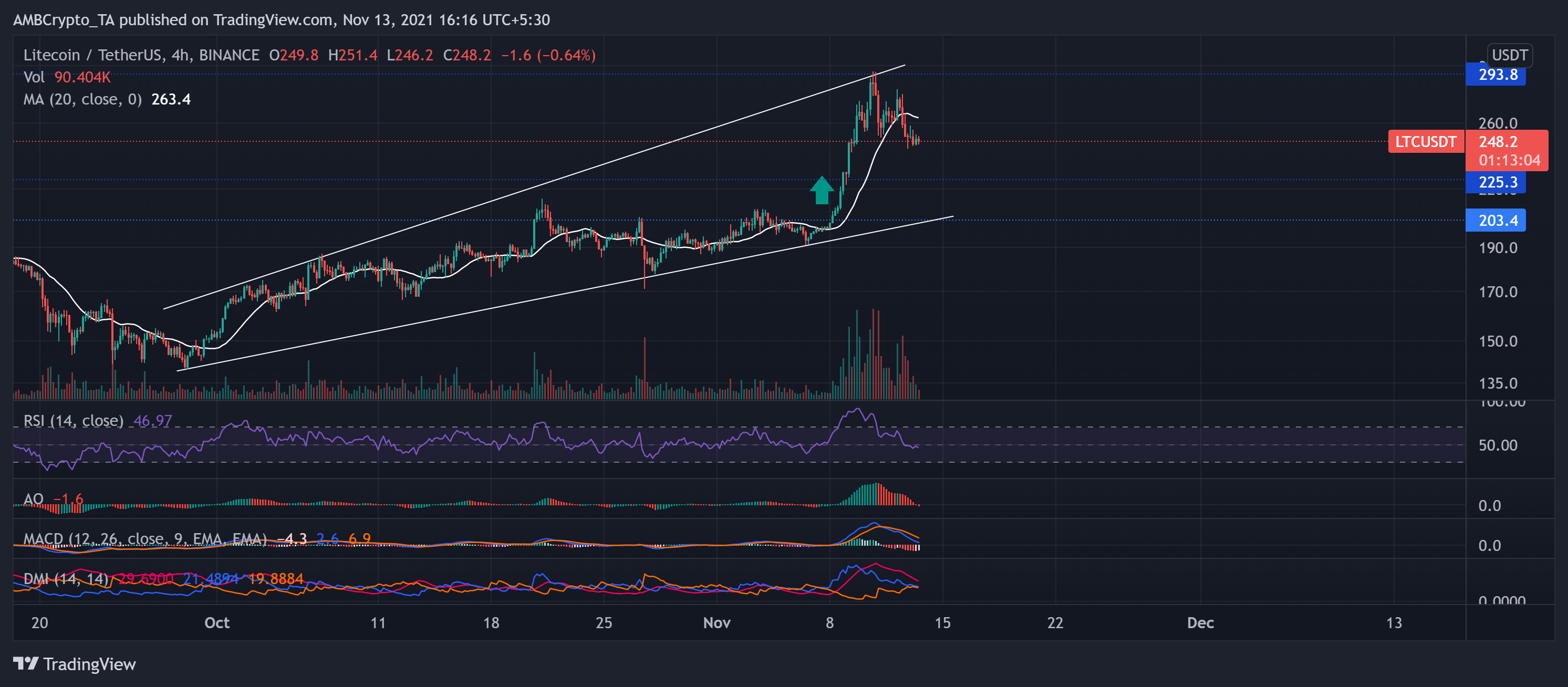Screen dimensions: 1568x687
Task: Click the Vol 90.404K indicator legend
Action: click(x=67, y=77)
